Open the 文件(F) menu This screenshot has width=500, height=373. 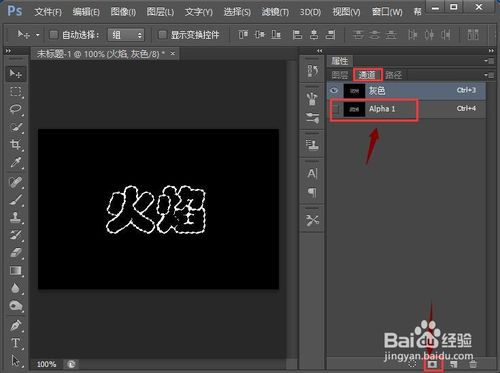coord(48,12)
